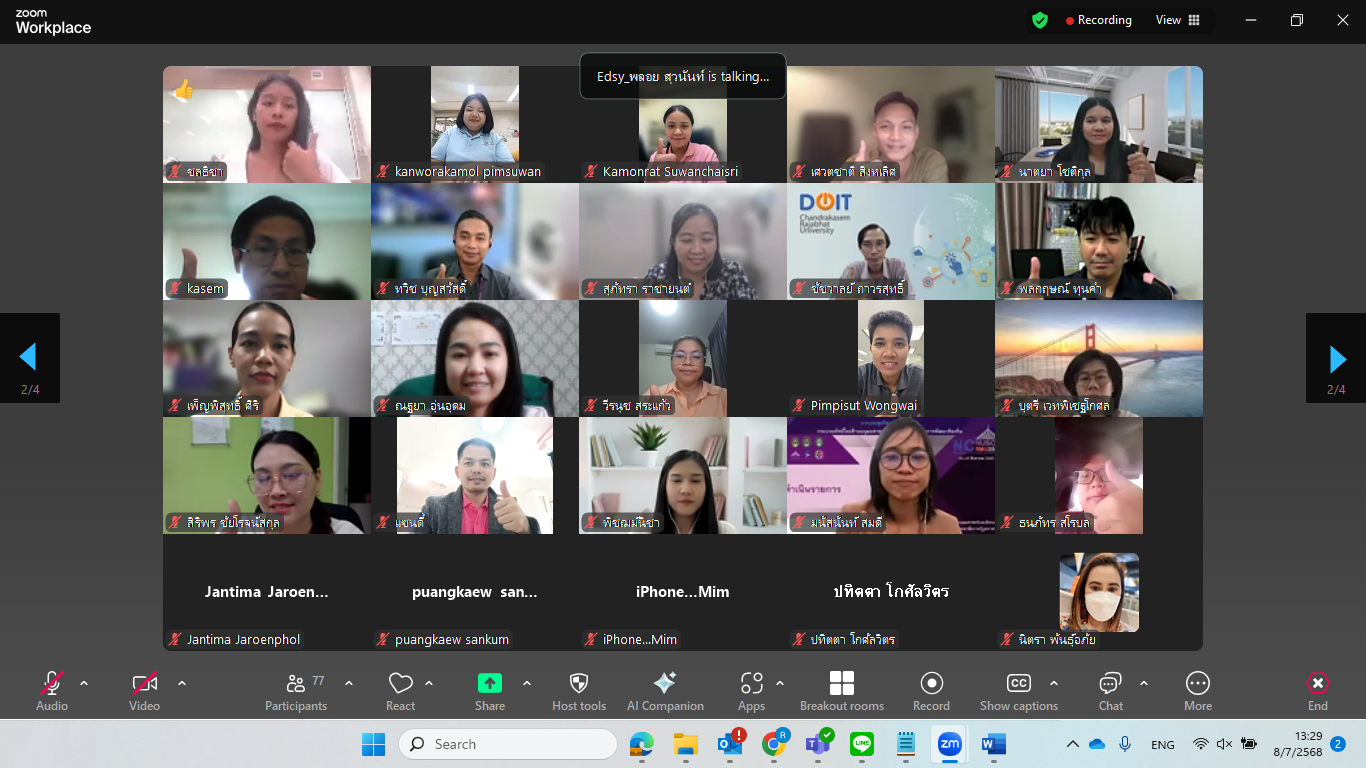Expand the arrow next to Chat
This screenshot has width=1366, height=768.
1144,683
